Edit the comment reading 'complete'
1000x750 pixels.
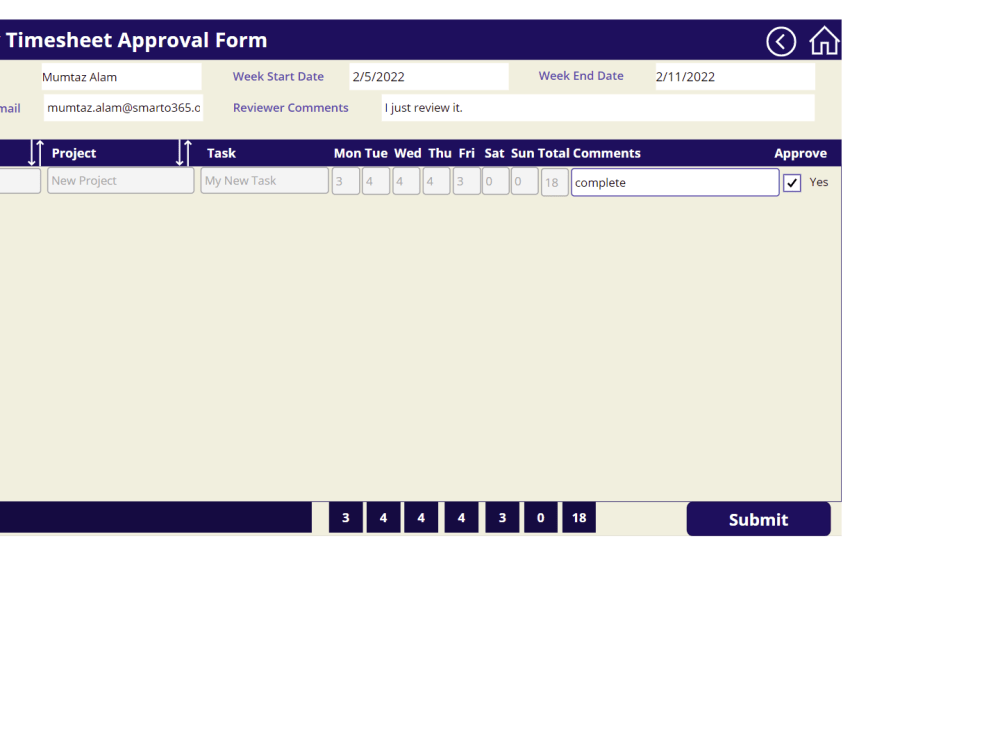pyautogui.click(x=674, y=182)
